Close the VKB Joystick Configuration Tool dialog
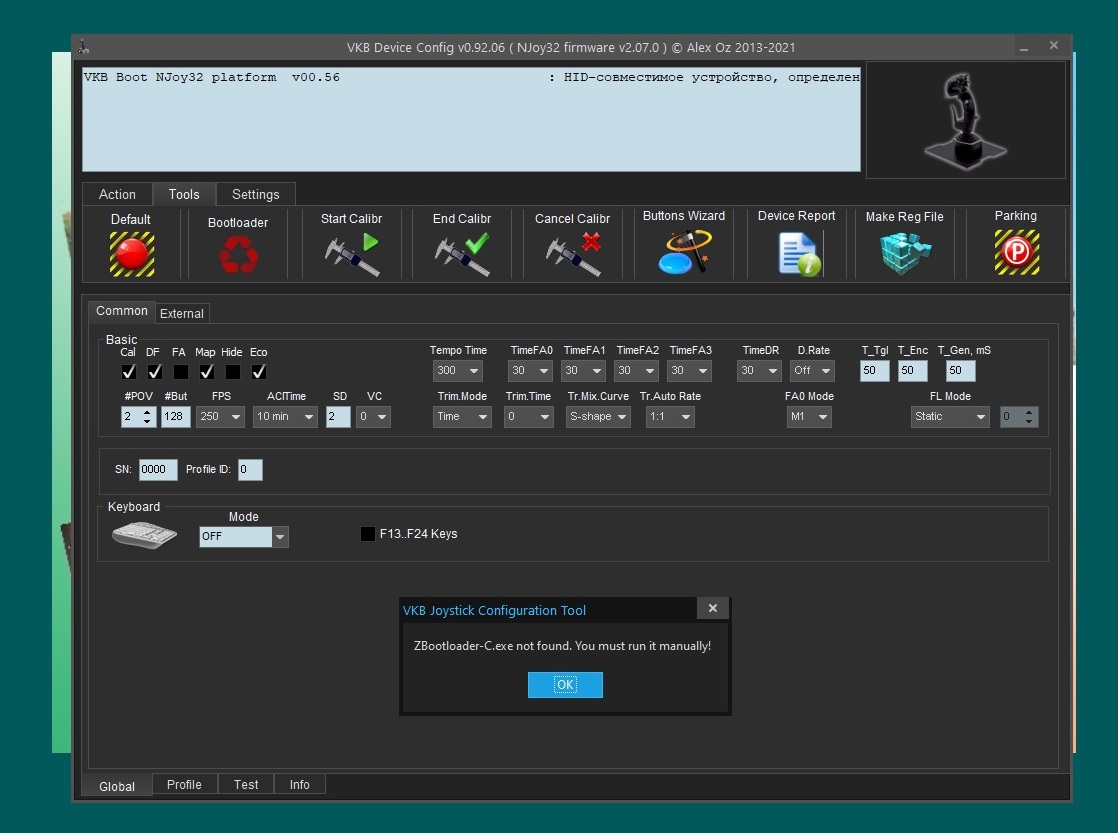 pyautogui.click(x=713, y=608)
